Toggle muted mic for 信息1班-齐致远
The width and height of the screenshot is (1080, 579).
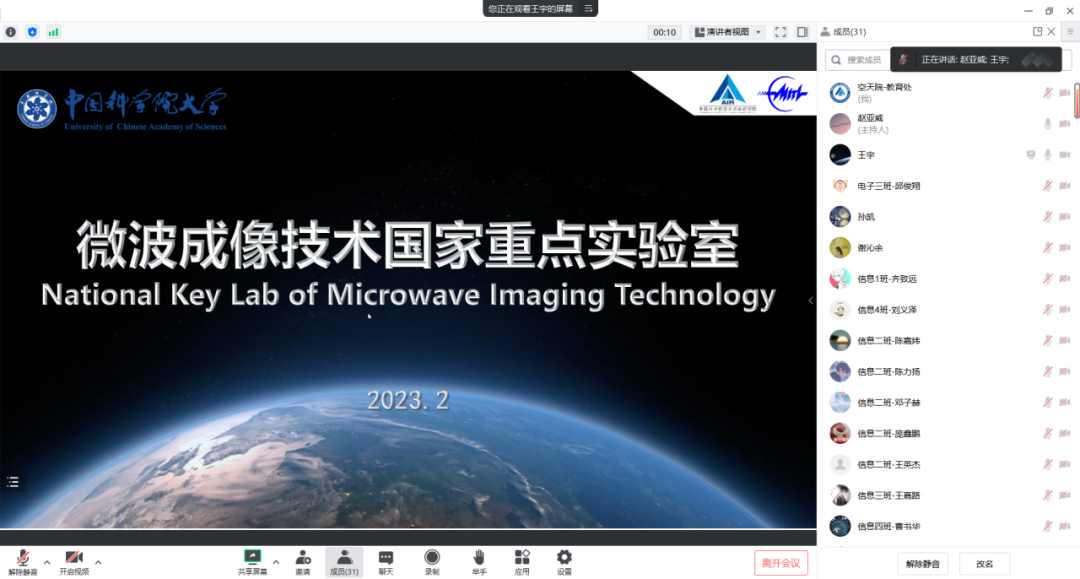tap(1048, 279)
